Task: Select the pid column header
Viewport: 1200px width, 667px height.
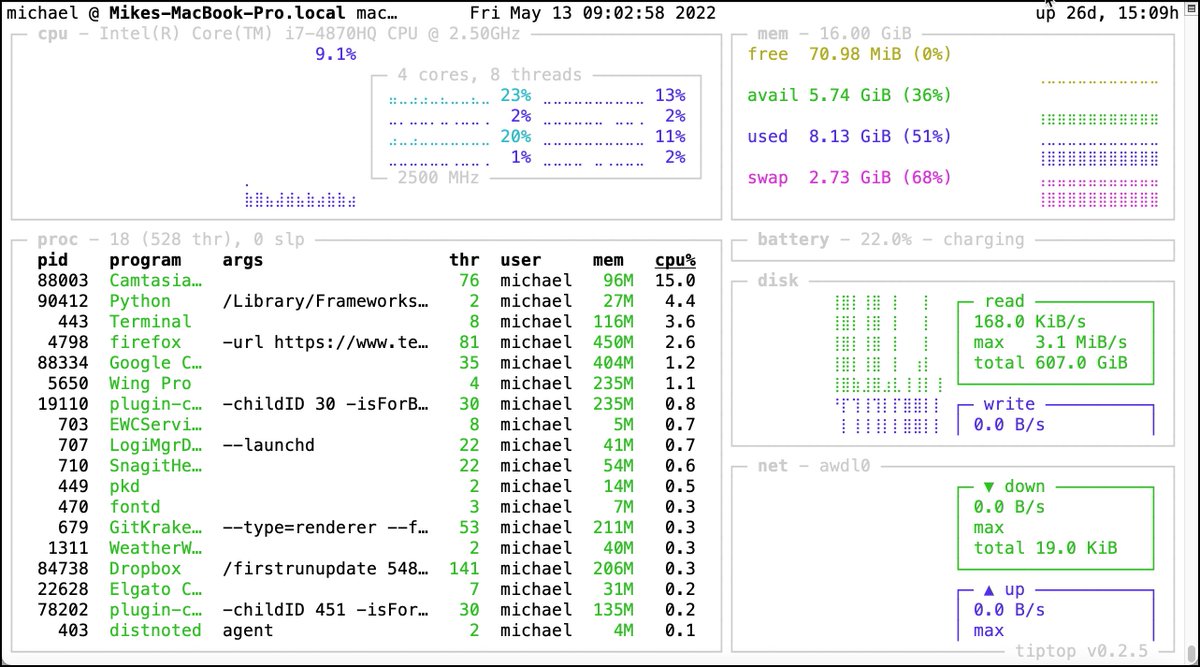Action: [52, 260]
